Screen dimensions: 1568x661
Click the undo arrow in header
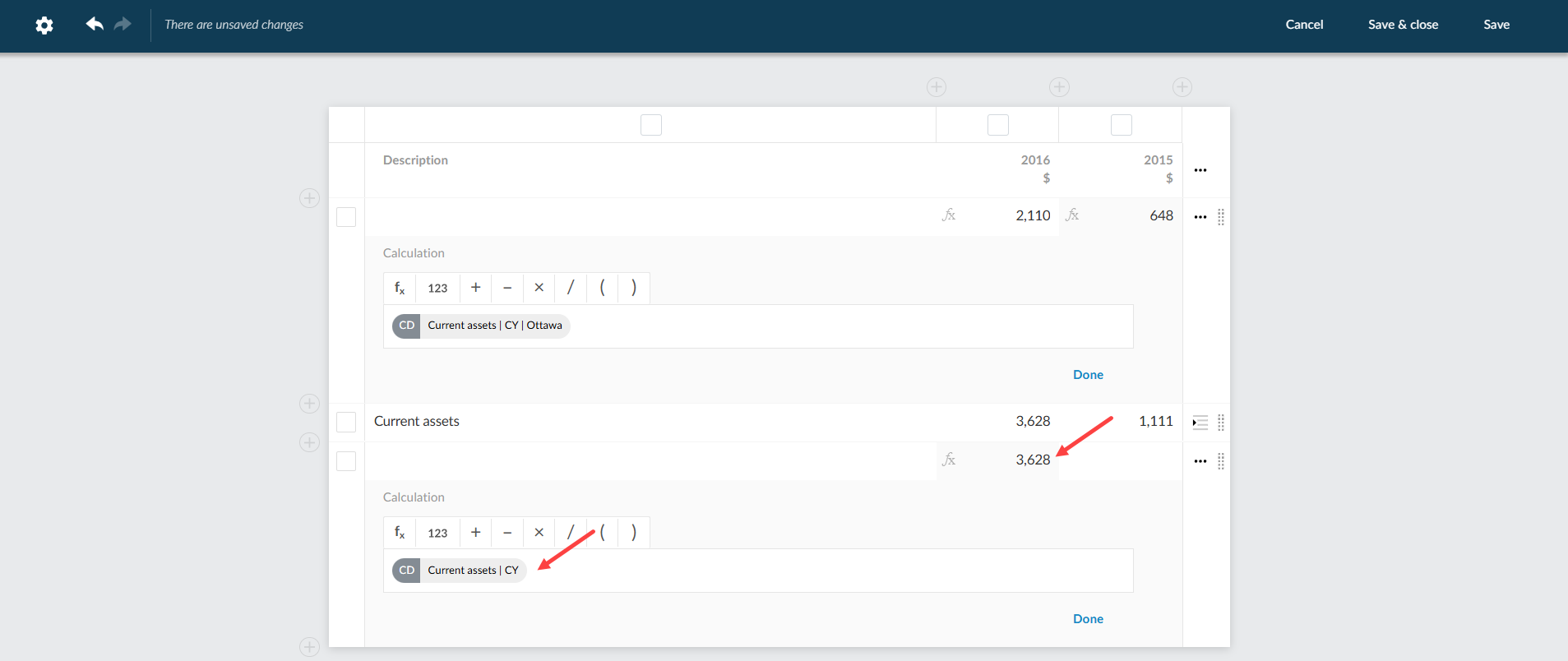[x=95, y=25]
